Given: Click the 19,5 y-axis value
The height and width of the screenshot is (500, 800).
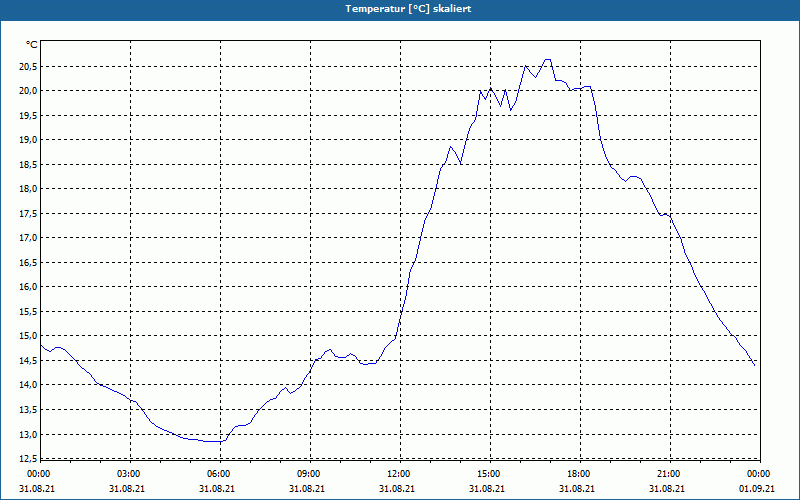Looking at the screenshot, I should tap(28, 115).
